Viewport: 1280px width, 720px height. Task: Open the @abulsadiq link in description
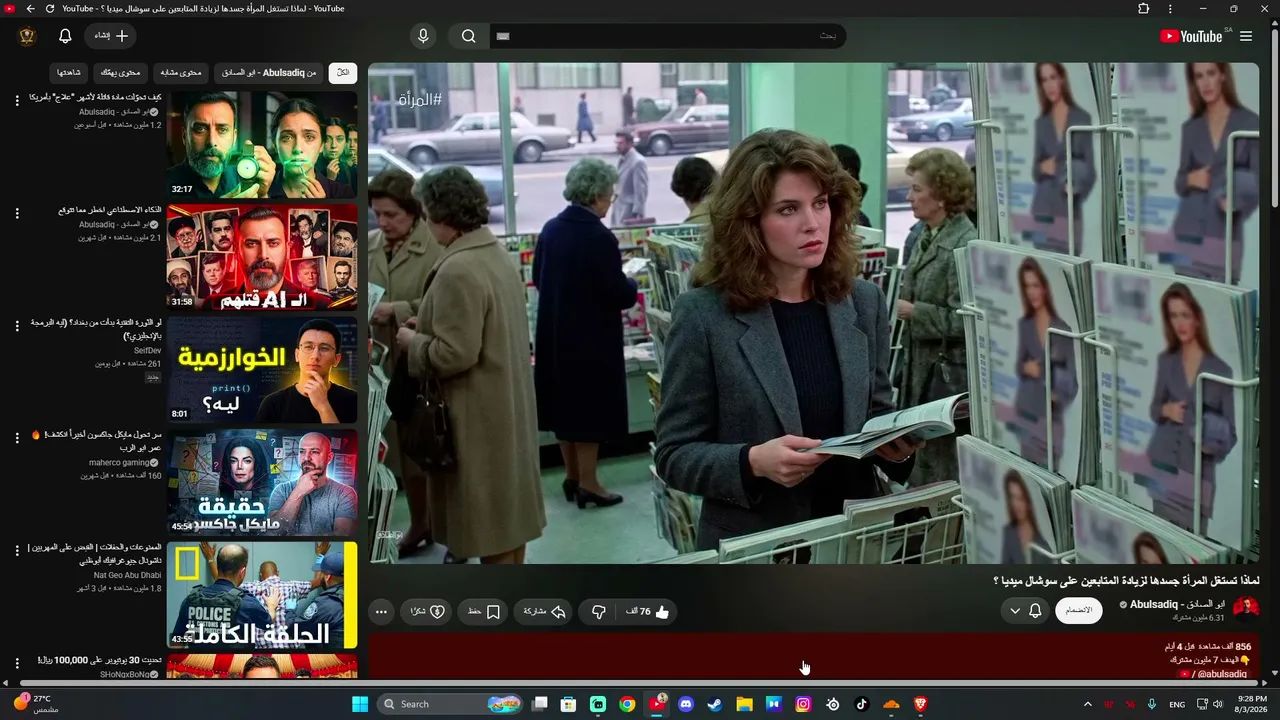click(x=1213, y=674)
